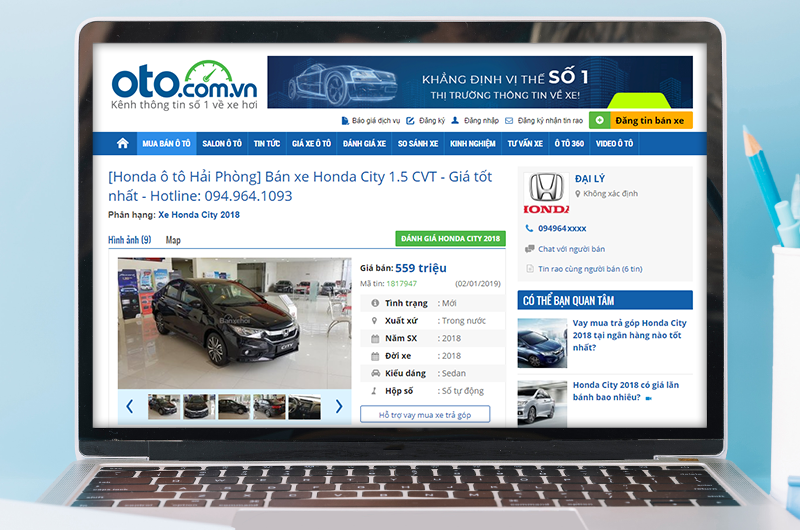800x530 pixels.
Task: Click the ĐẠI LÝ seller name
Action: point(590,179)
